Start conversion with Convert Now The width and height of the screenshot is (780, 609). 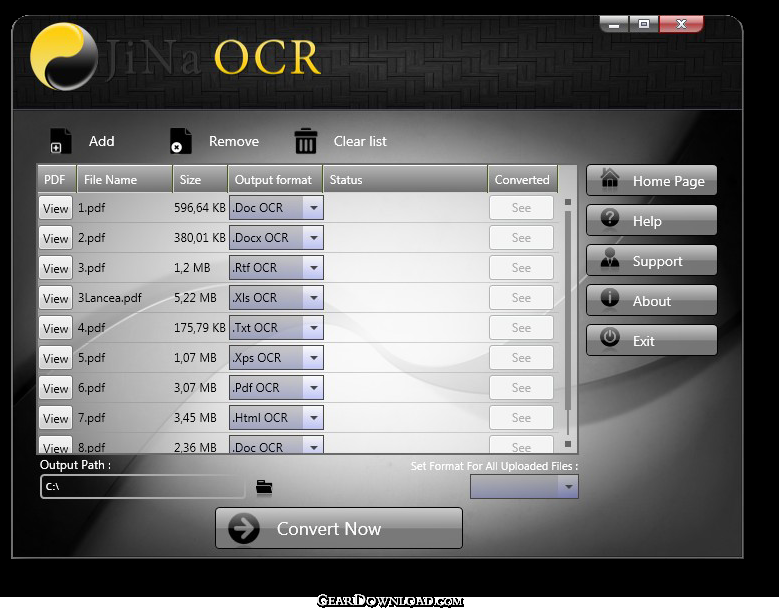[x=339, y=528]
